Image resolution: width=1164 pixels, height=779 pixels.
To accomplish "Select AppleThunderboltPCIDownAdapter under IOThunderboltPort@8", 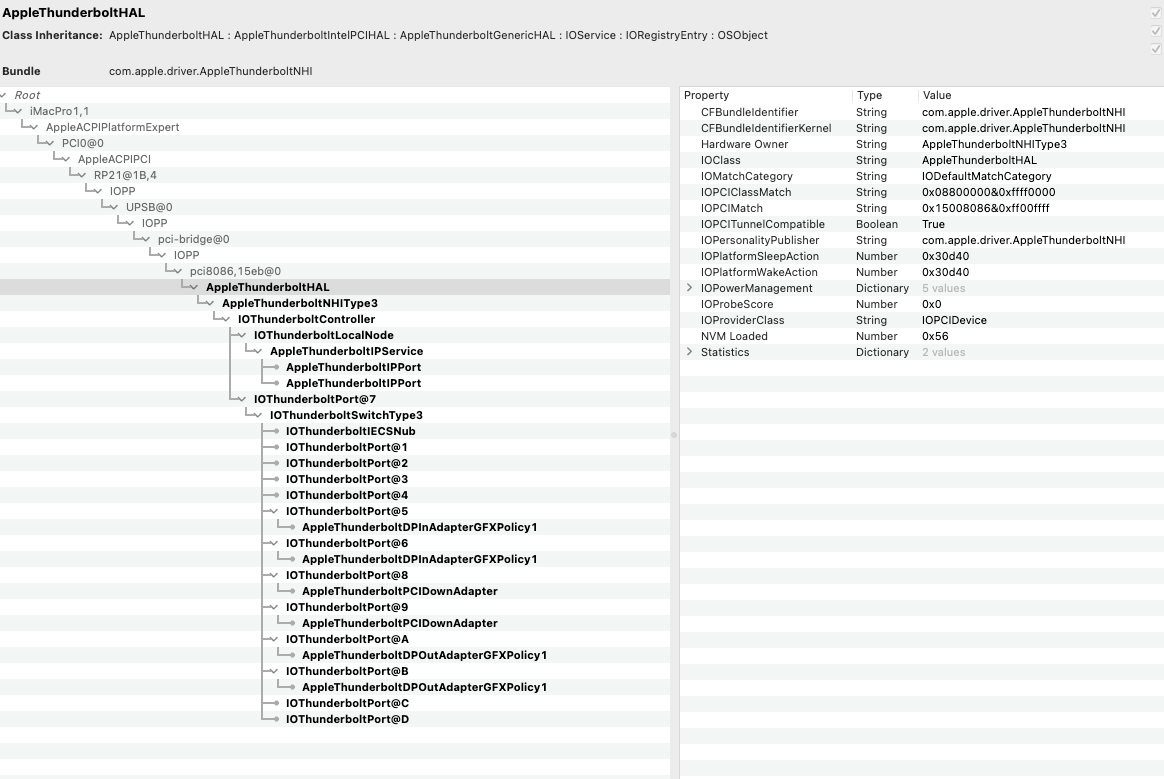I will pos(399,591).
